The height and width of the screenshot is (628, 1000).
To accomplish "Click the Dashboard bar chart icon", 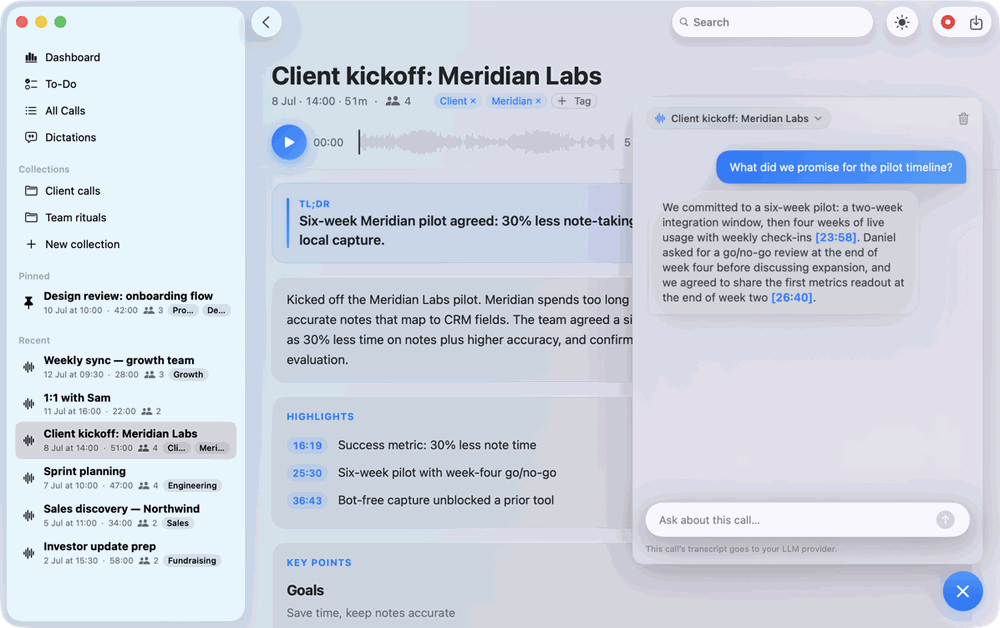I will pyautogui.click(x=31, y=57).
